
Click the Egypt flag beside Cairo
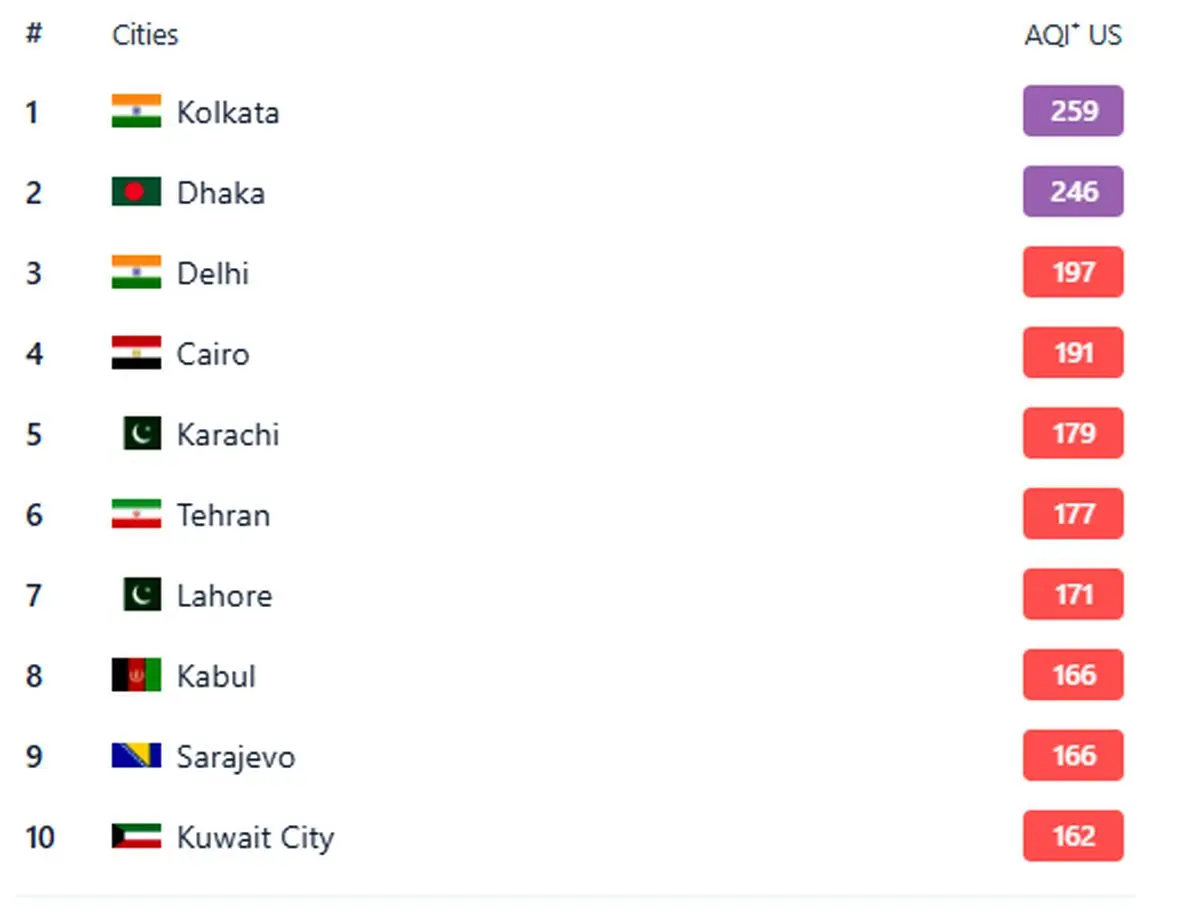pyautogui.click(x=136, y=353)
